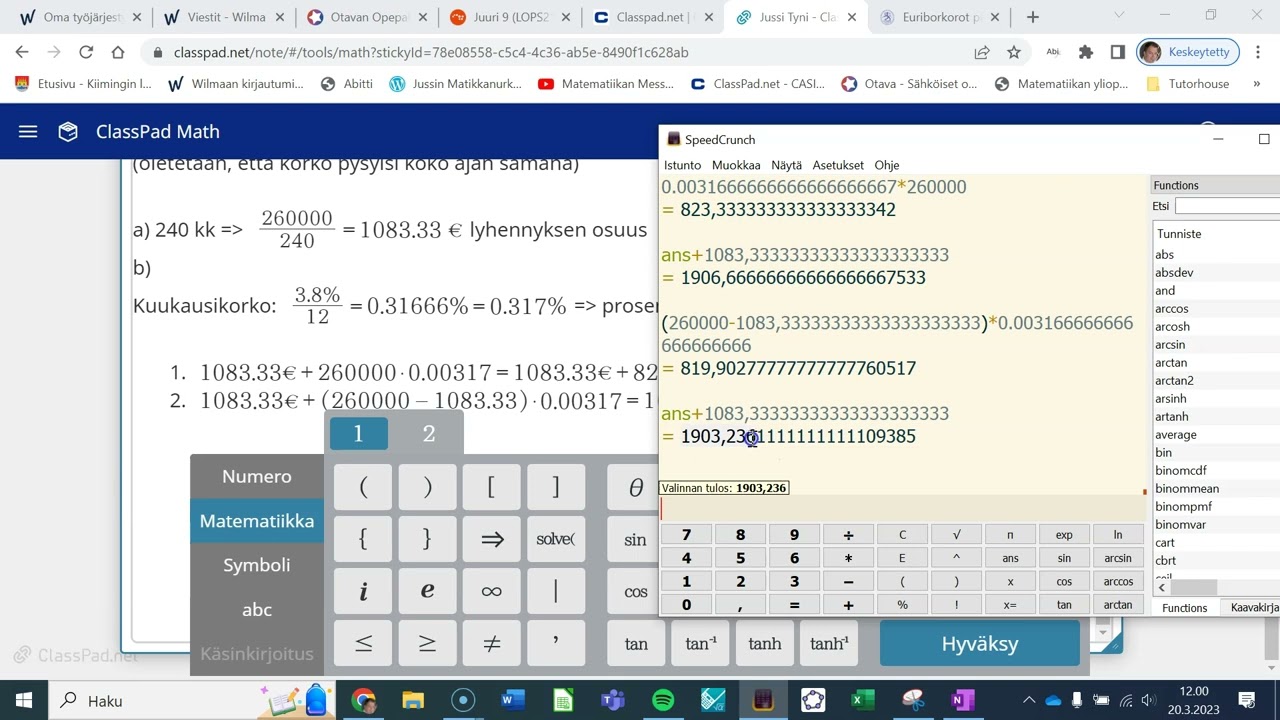Open the Abitti bookmark
The width and height of the screenshot is (1280, 720).
347,84
